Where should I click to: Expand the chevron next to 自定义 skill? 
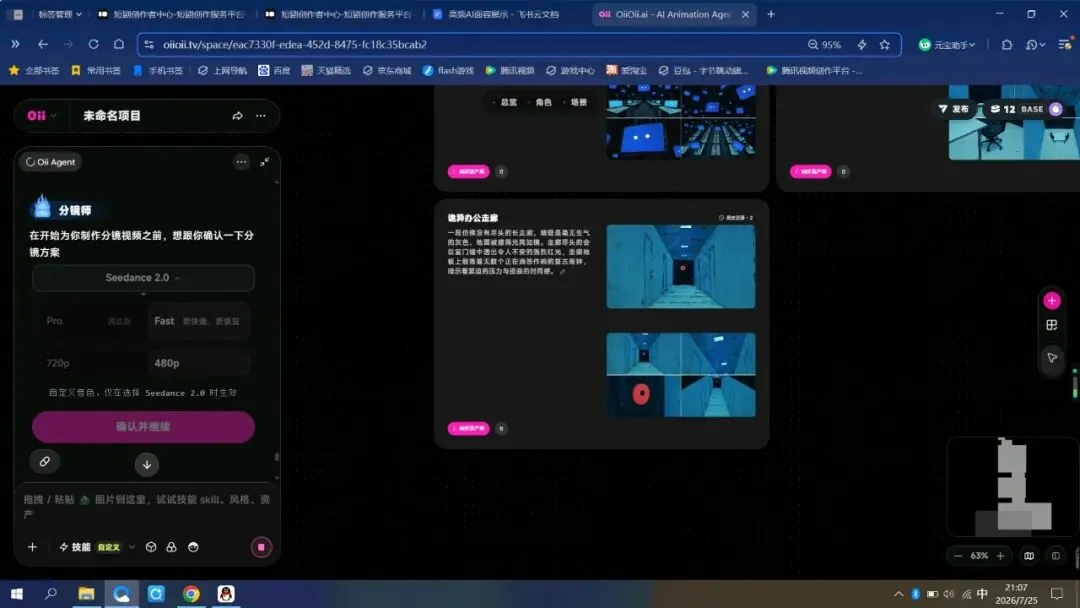132,547
